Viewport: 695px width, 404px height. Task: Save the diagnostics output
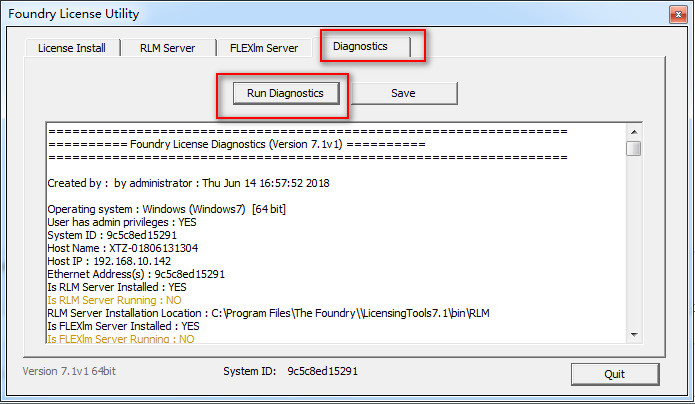pos(403,93)
